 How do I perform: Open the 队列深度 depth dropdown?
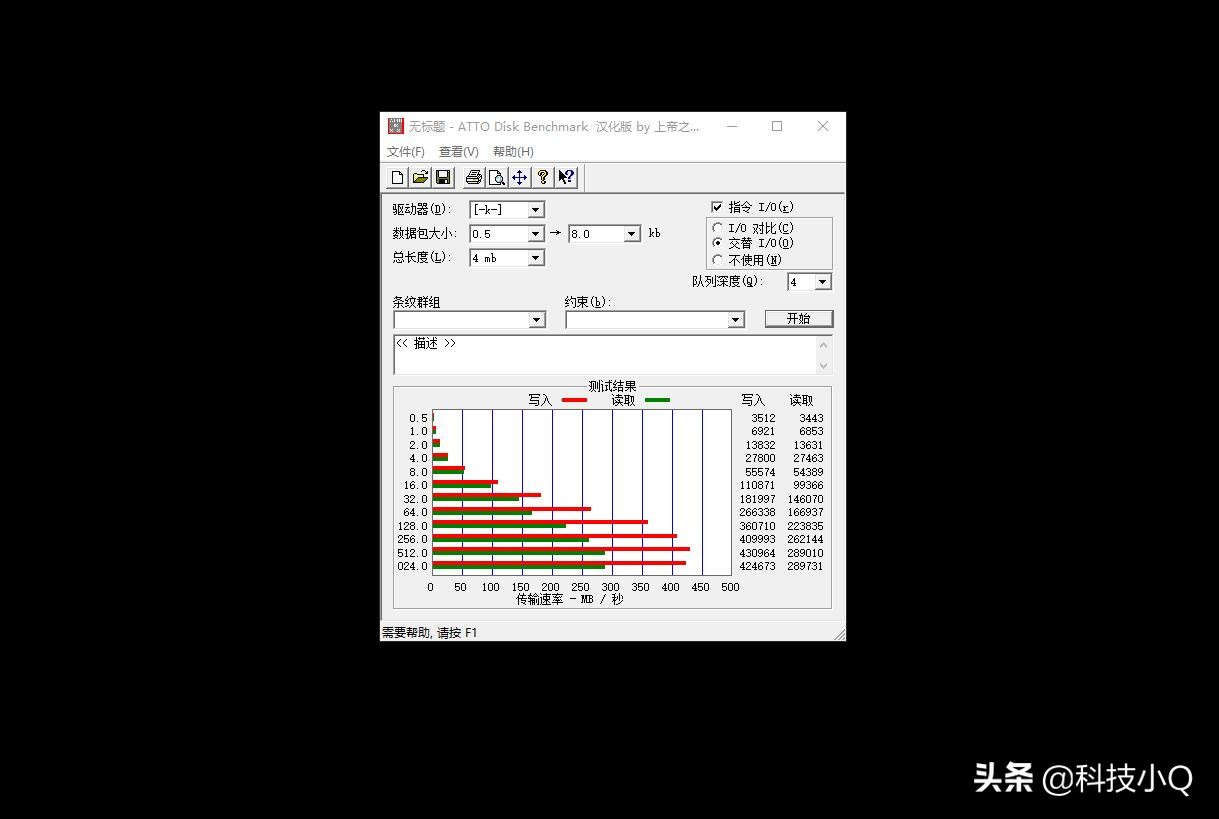(822, 282)
